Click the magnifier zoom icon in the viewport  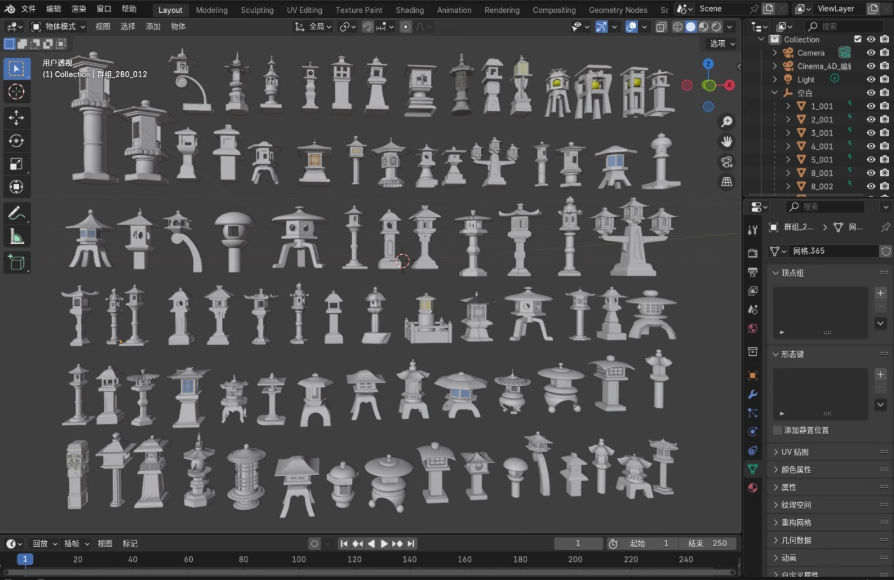pyautogui.click(x=727, y=121)
